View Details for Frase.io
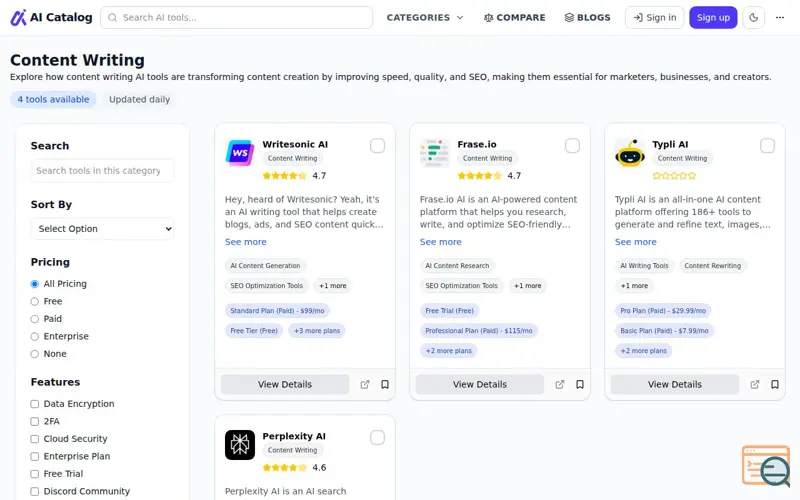 480,384
